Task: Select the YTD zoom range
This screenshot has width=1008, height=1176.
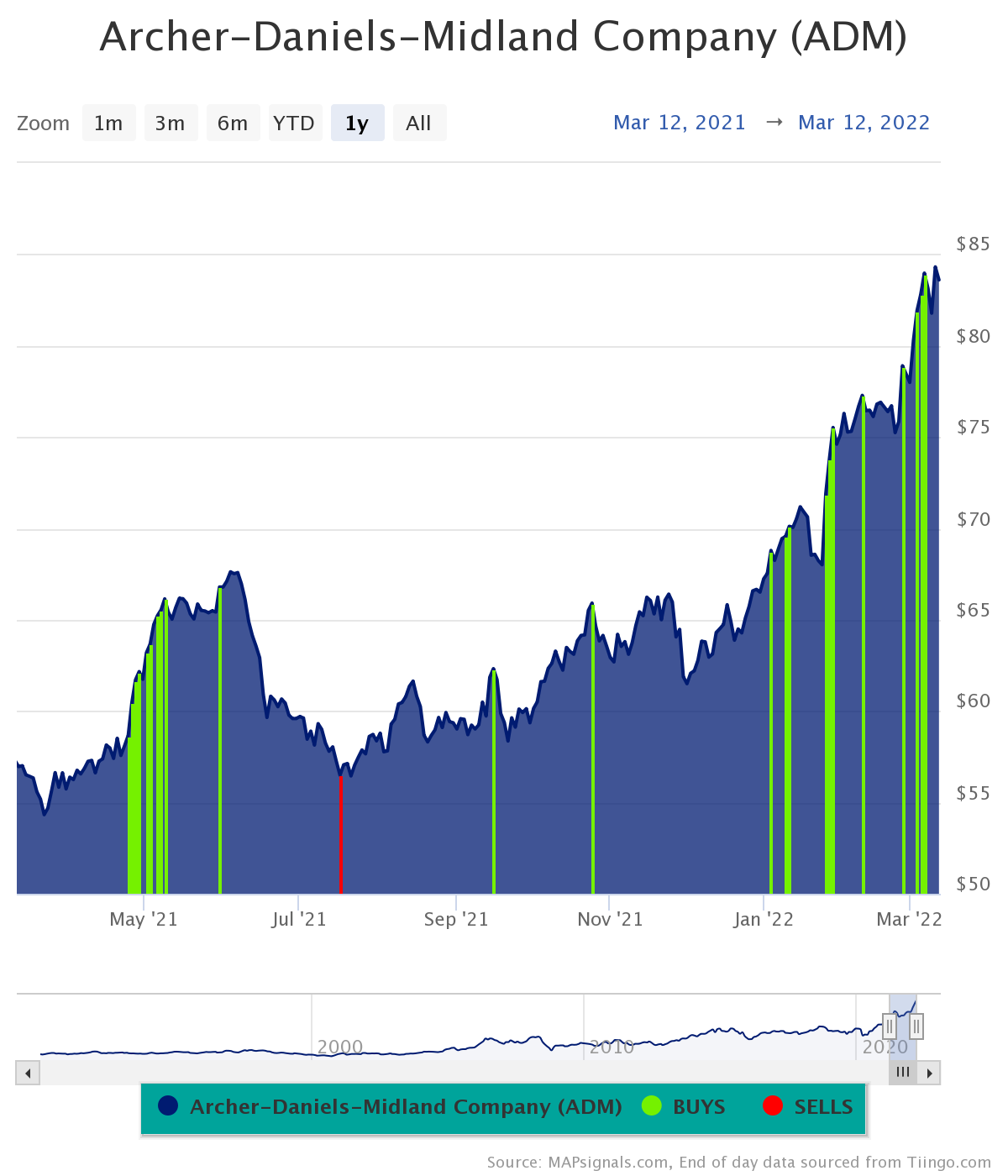Action: click(x=295, y=123)
